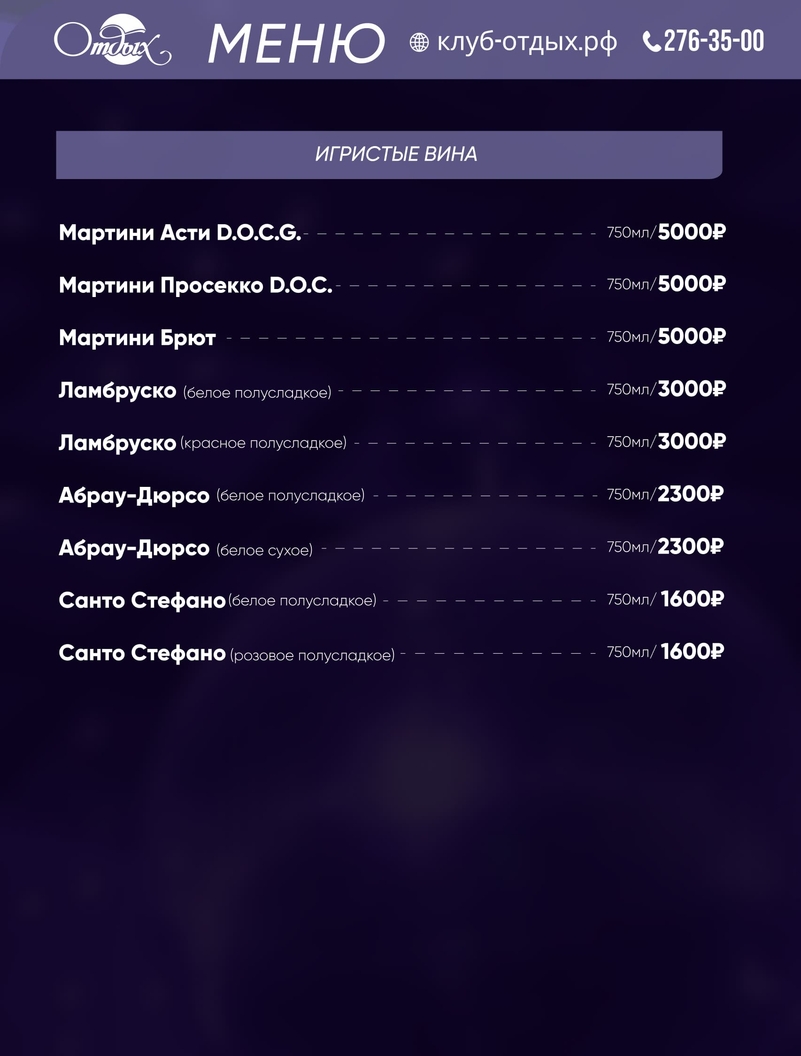Click the 1600₽ price of pink Санто Стефано
Image resolution: width=801 pixels, height=1056 pixels.
point(692,652)
